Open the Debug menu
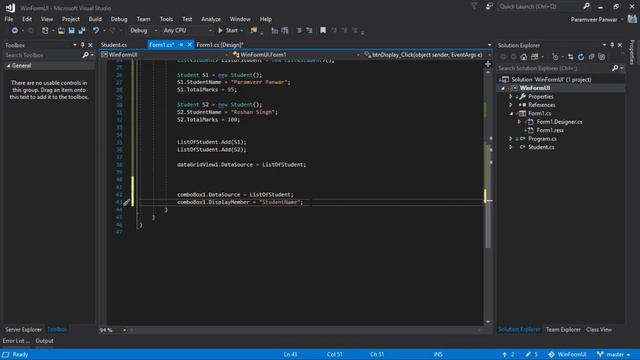The image size is (640, 360). 119,19
